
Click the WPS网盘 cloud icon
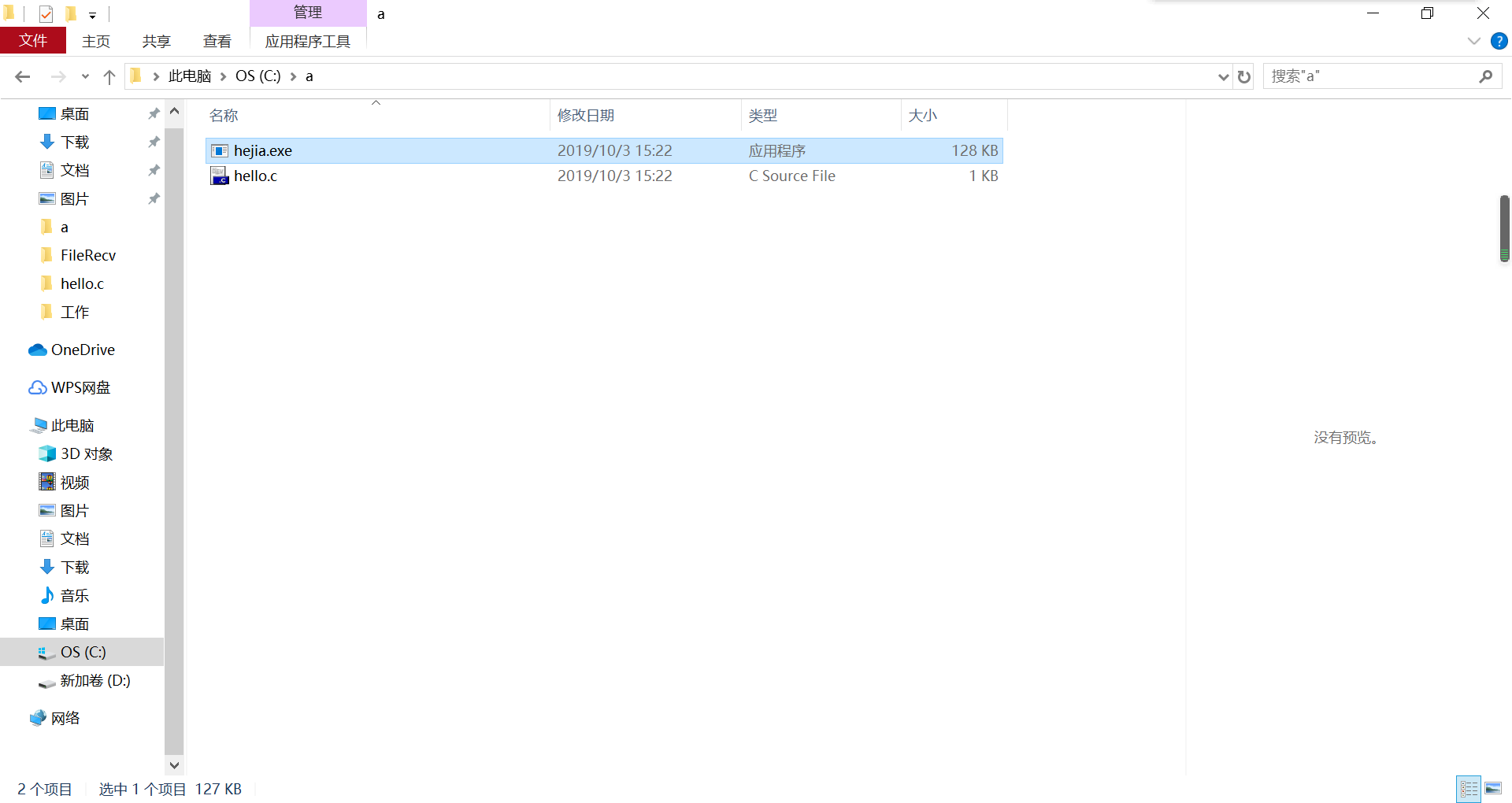tap(38, 388)
